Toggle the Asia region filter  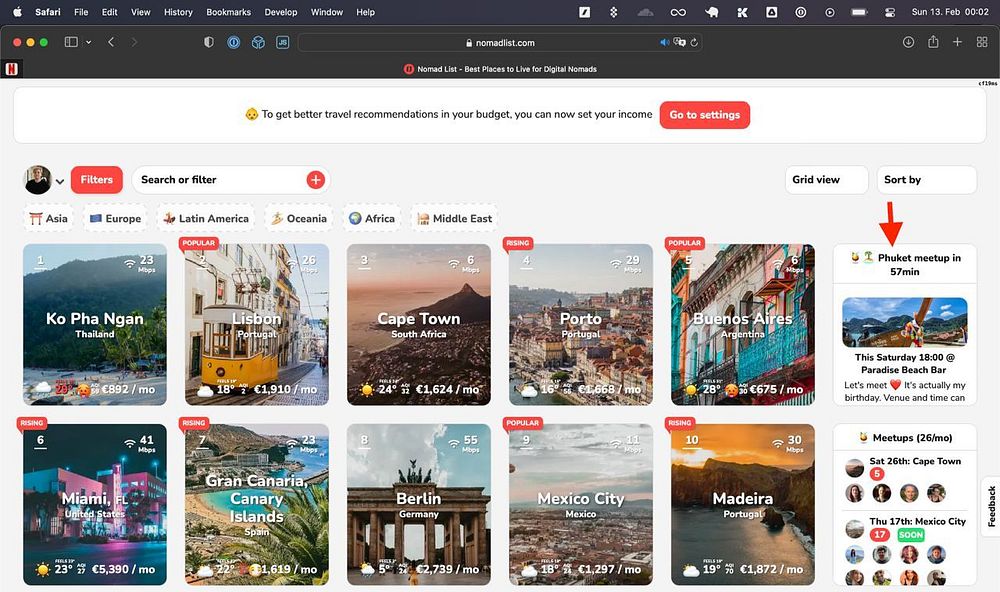click(48, 218)
